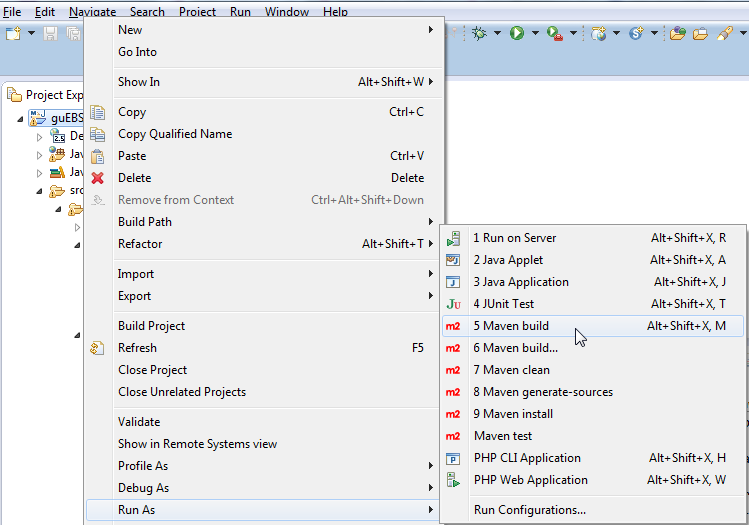Collapse the src folder tree node
Viewport: 749px width, 525px height.
(39, 191)
